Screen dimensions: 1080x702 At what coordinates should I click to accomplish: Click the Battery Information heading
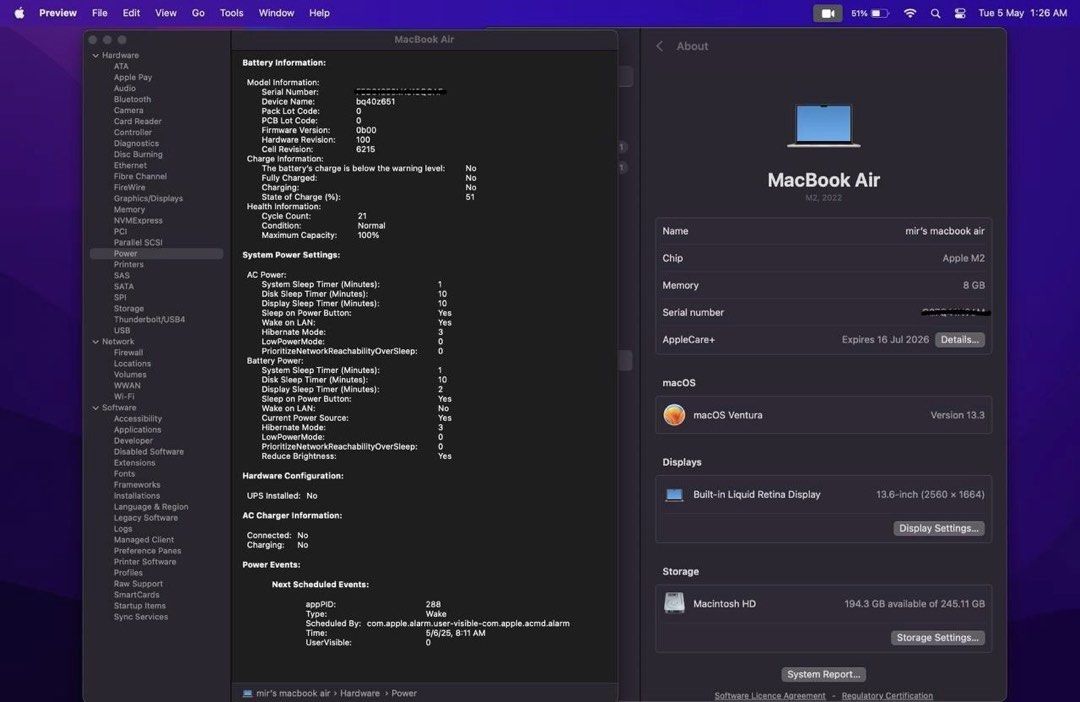[x=284, y=63]
